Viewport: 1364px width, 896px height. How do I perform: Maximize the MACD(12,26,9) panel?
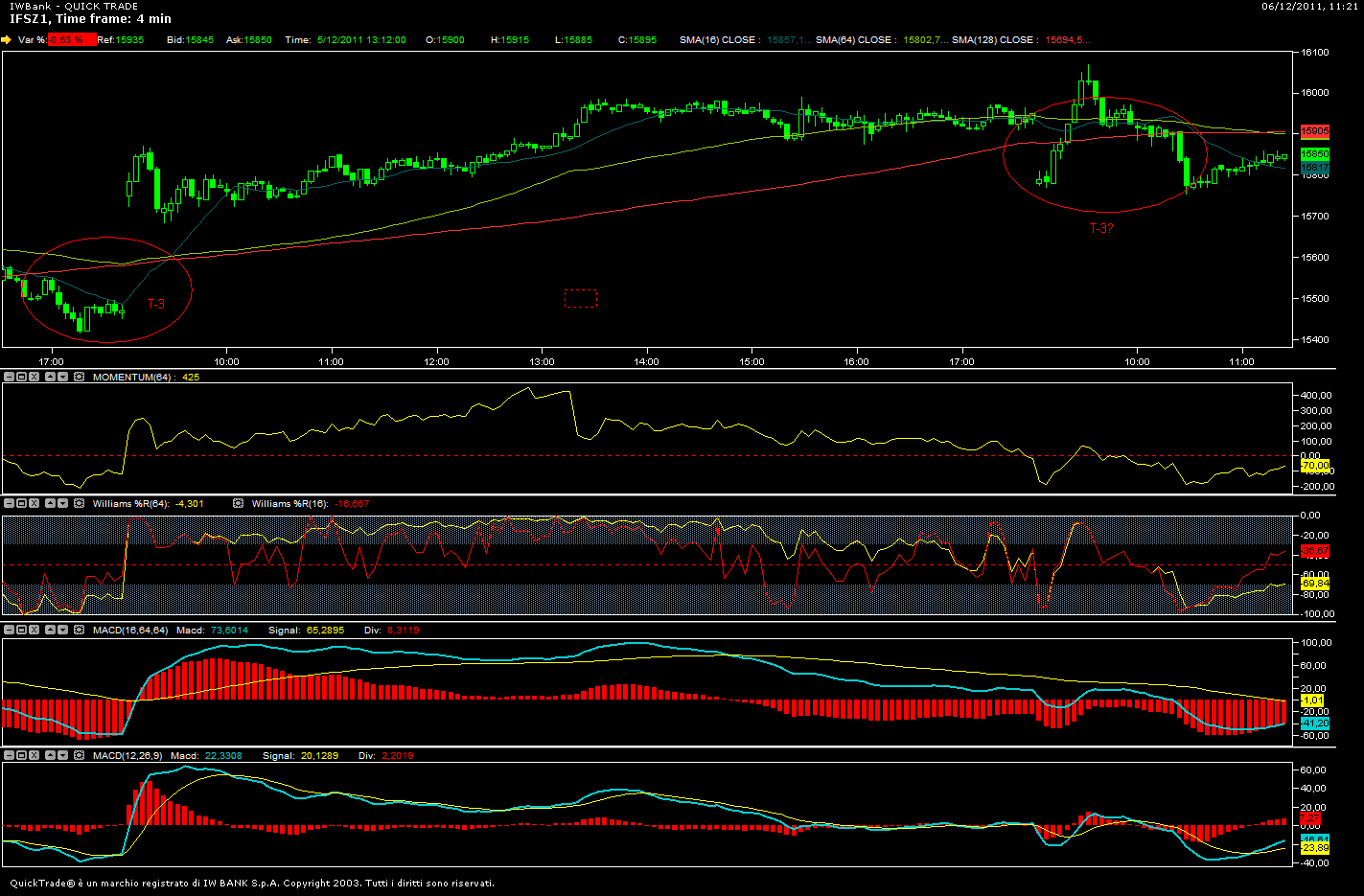(21, 755)
